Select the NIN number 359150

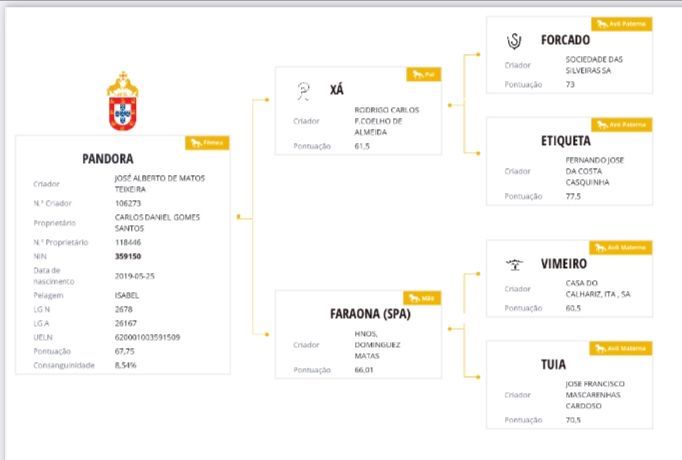point(128,256)
